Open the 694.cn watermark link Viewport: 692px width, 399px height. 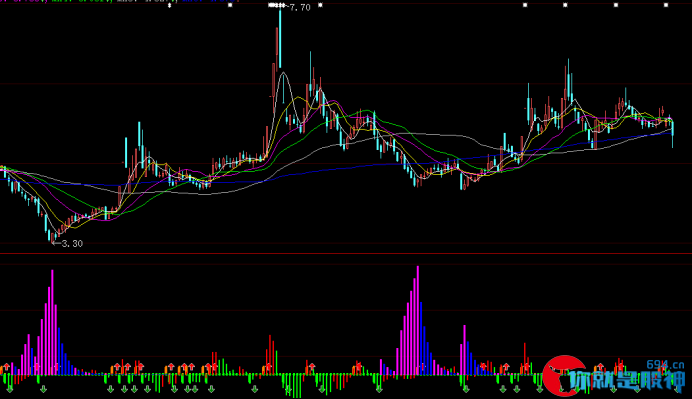[x=665, y=365]
